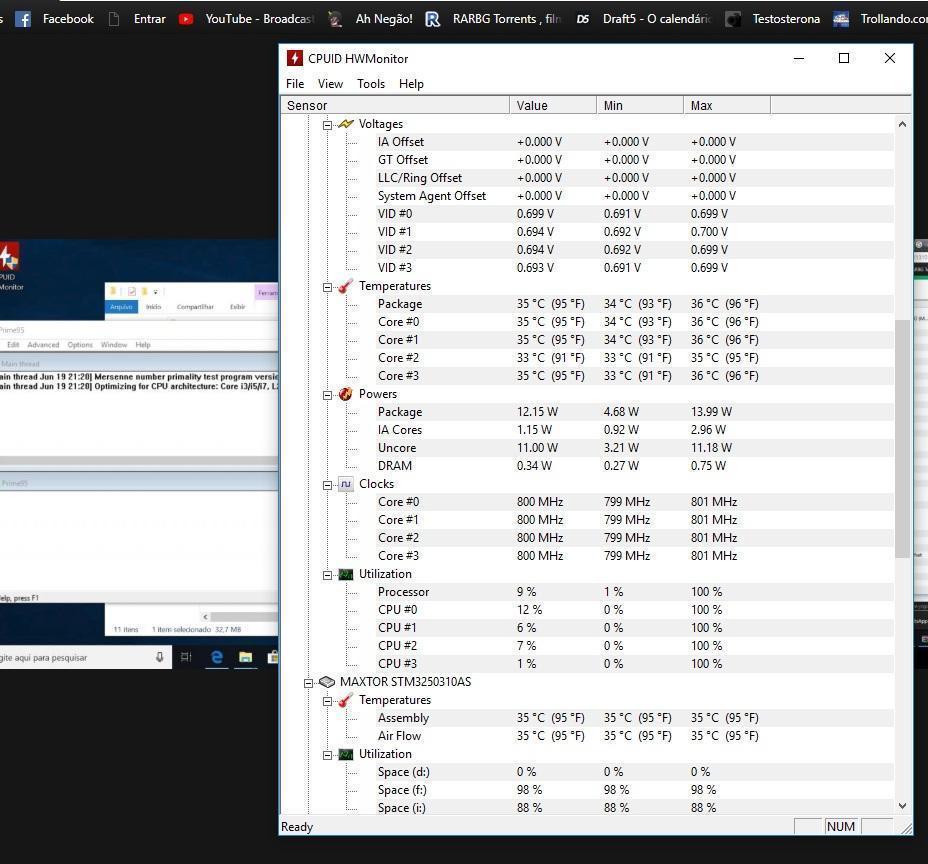
Task: Open the Facebook bookmark icon
Action: click(23, 19)
